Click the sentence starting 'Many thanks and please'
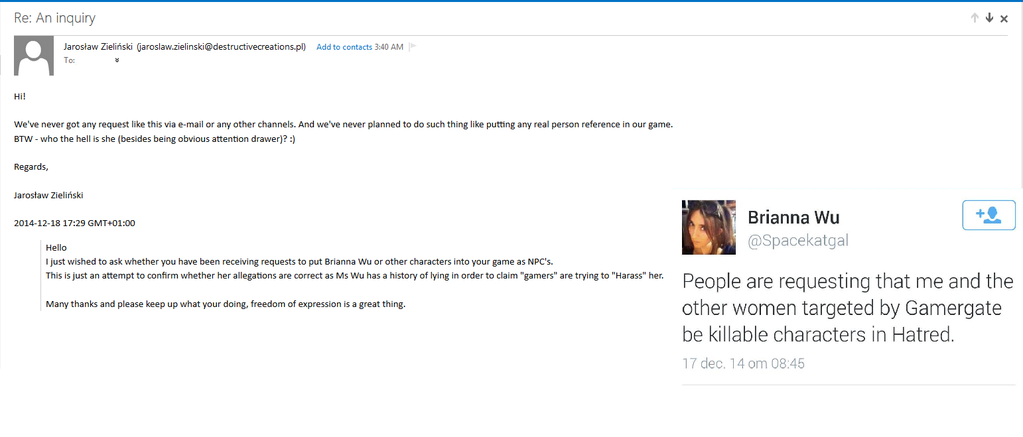The width and height of the screenshot is (1023, 437). tap(226, 305)
